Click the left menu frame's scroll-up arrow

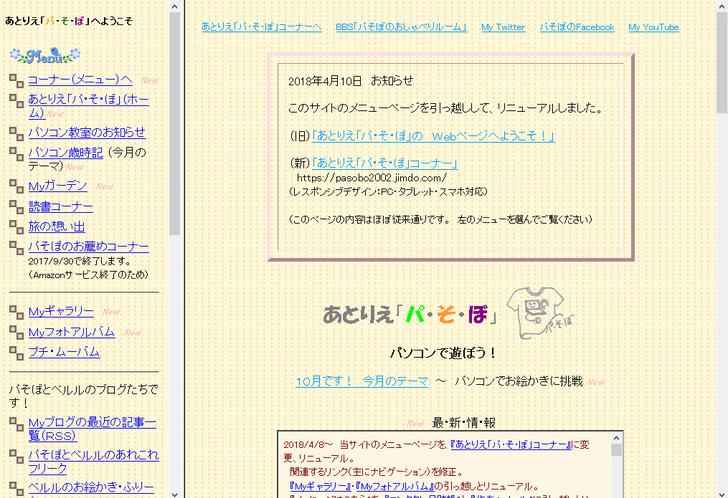(x=174, y=7)
